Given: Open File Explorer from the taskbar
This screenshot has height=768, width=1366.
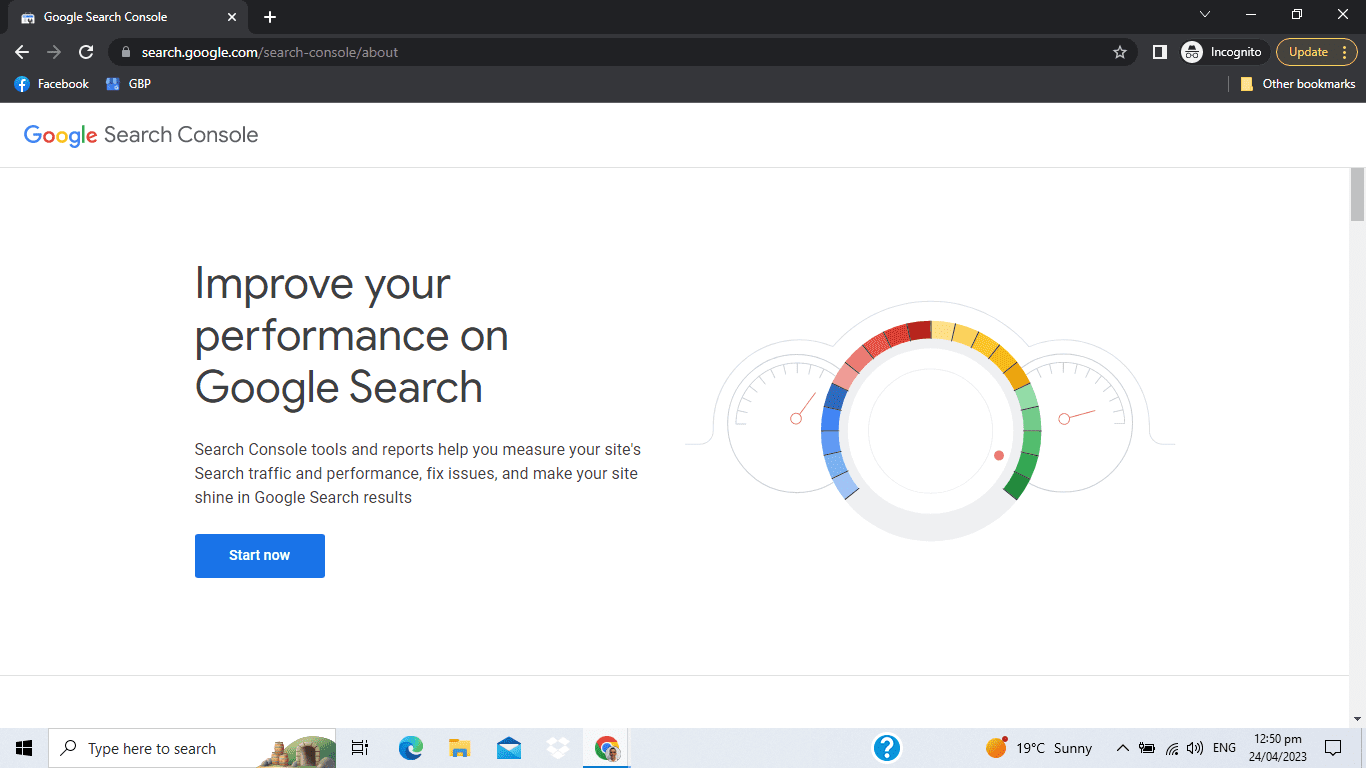Looking at the screenshot, I should click(459, 748).
